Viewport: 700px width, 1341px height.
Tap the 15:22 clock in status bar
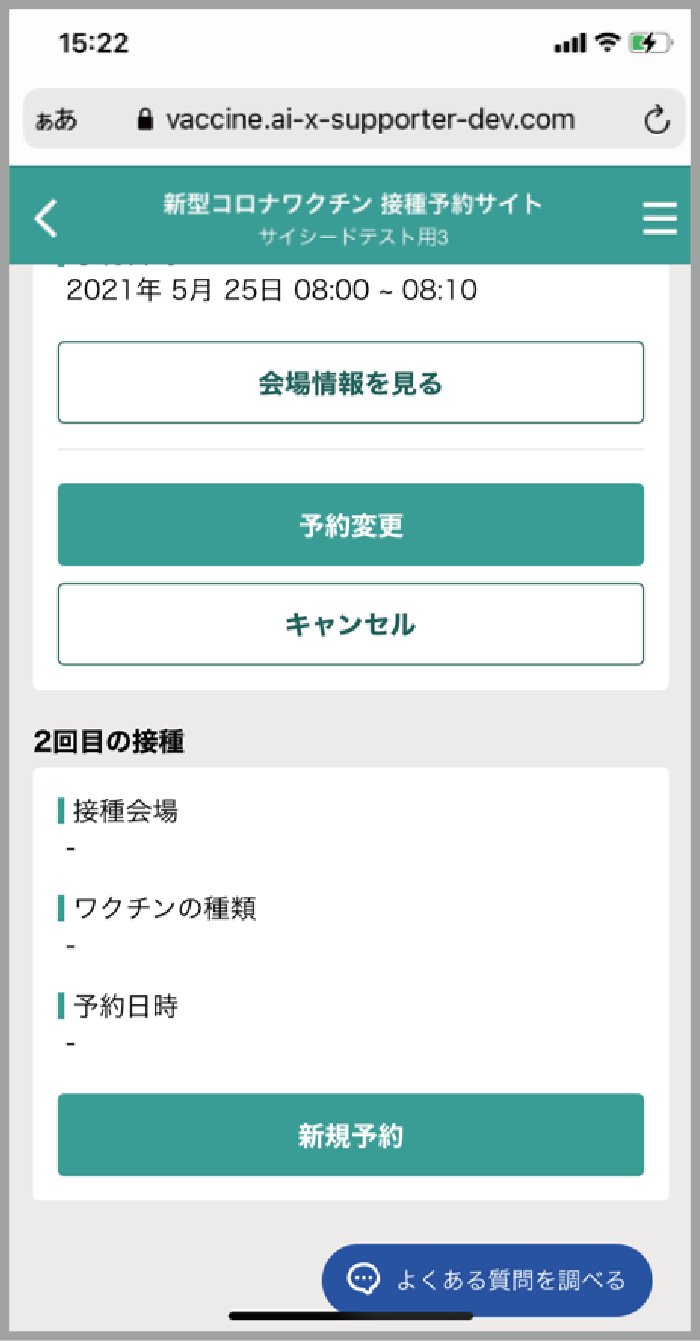pos(94,43)
